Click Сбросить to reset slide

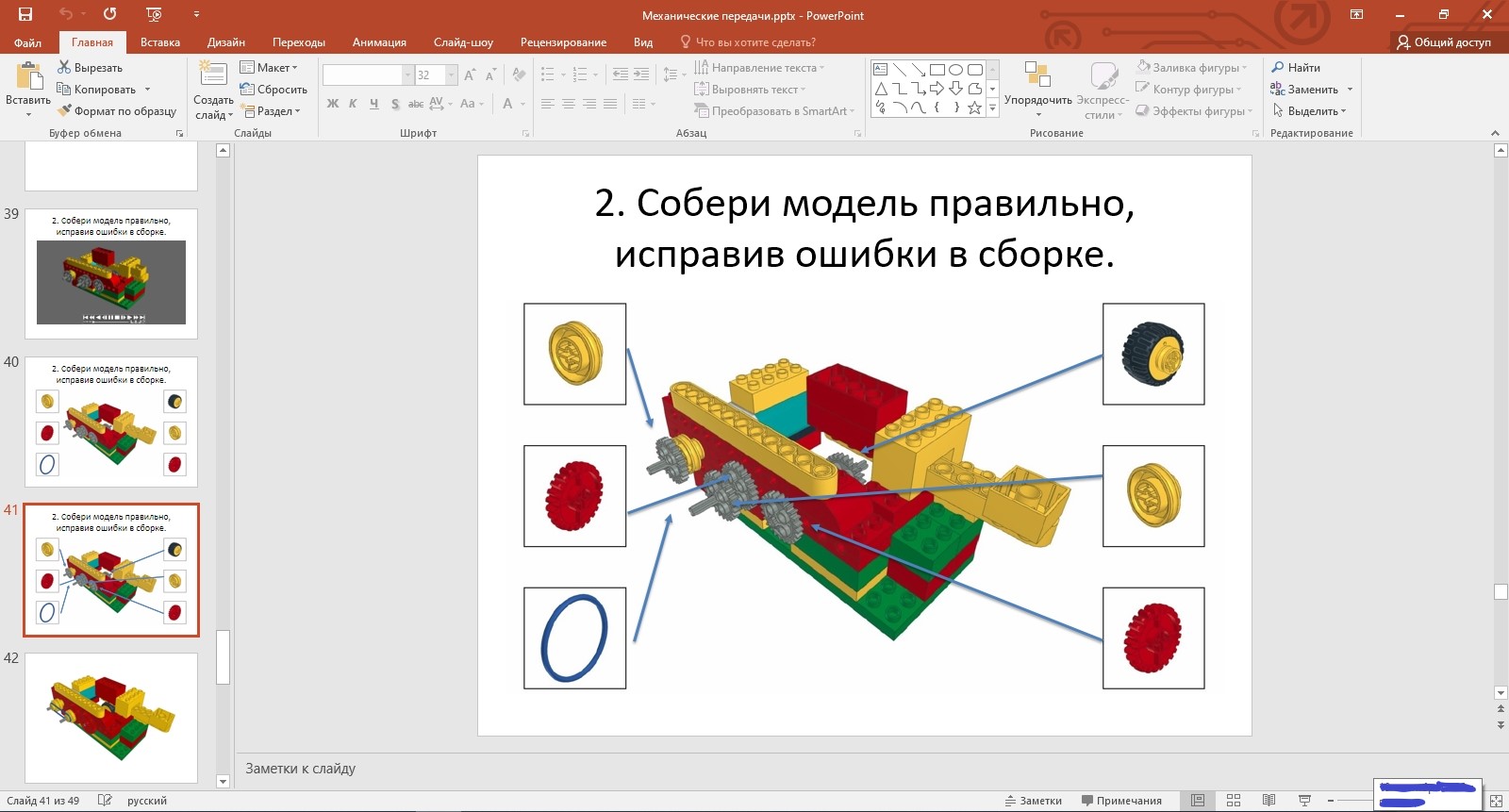pos(274,90)
